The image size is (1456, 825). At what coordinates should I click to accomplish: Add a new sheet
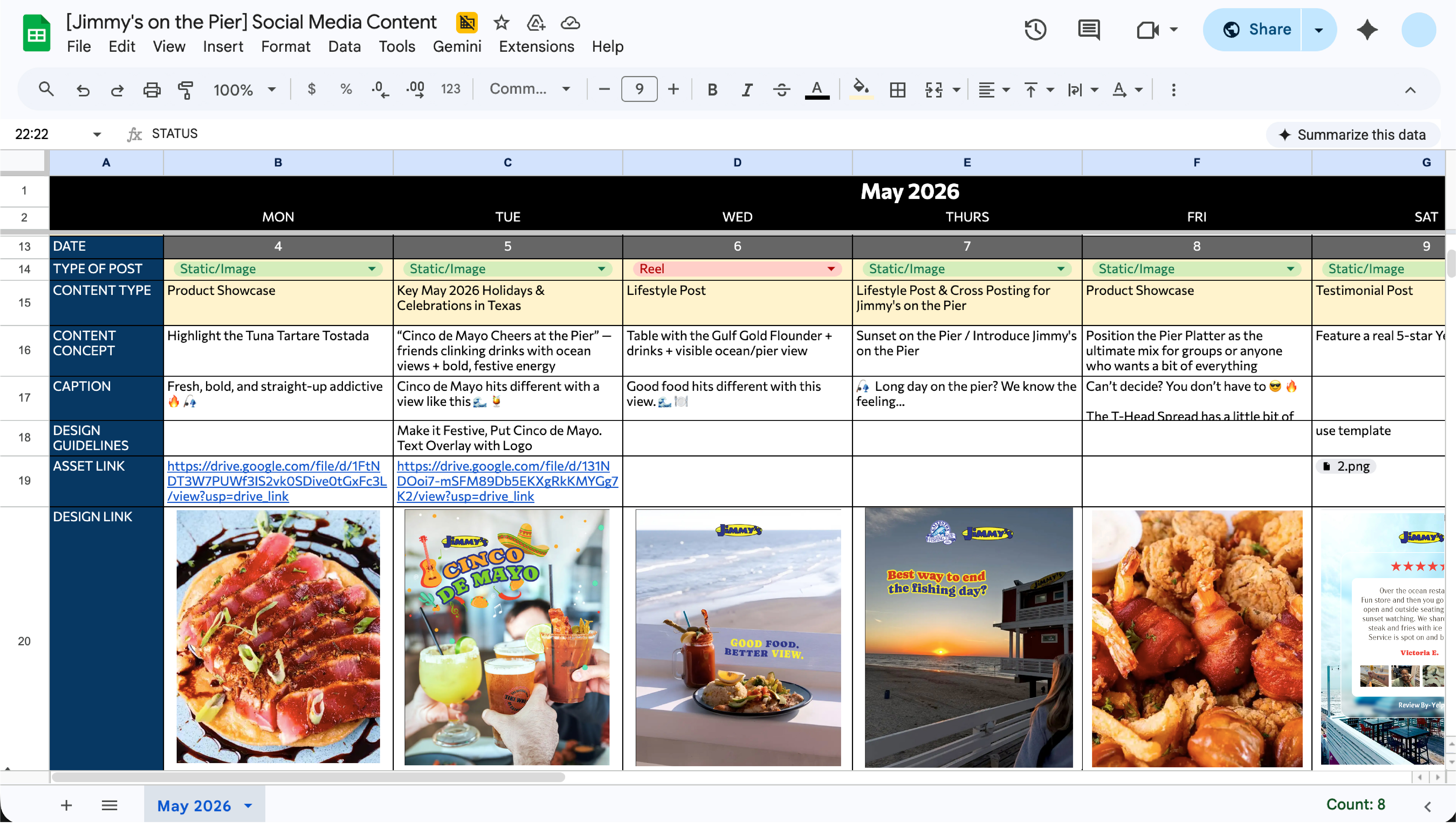pos(66,805)
